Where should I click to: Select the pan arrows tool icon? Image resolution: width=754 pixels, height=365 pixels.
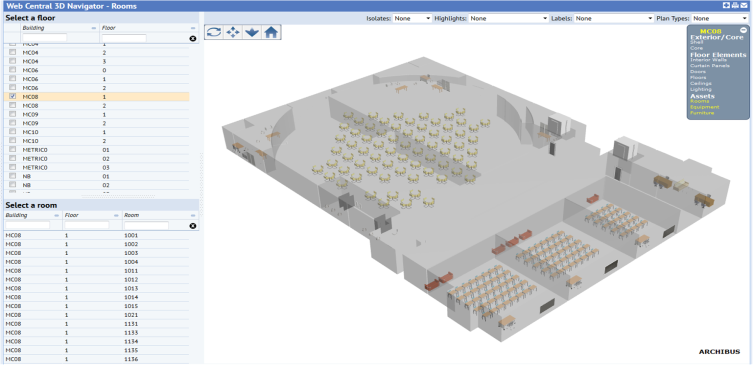pyautogui.click(x=233, y=32)
